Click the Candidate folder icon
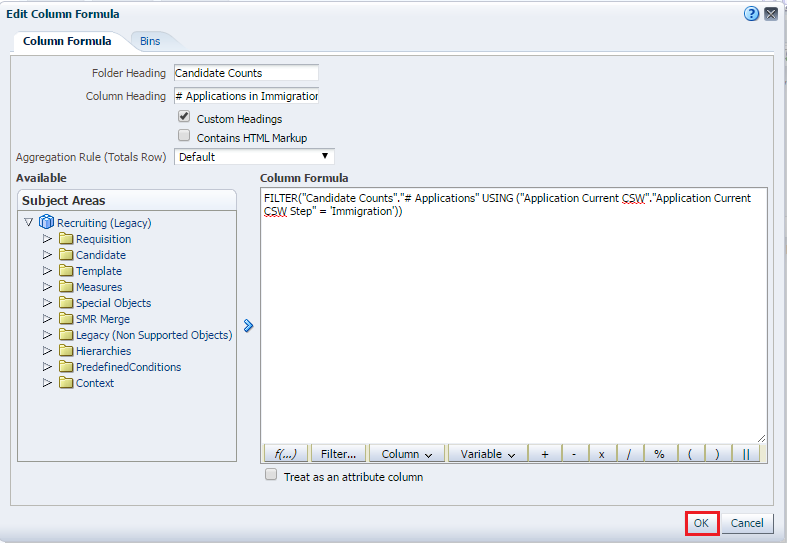The width and height of the screenshot is (787, 543). click(66, 254)
